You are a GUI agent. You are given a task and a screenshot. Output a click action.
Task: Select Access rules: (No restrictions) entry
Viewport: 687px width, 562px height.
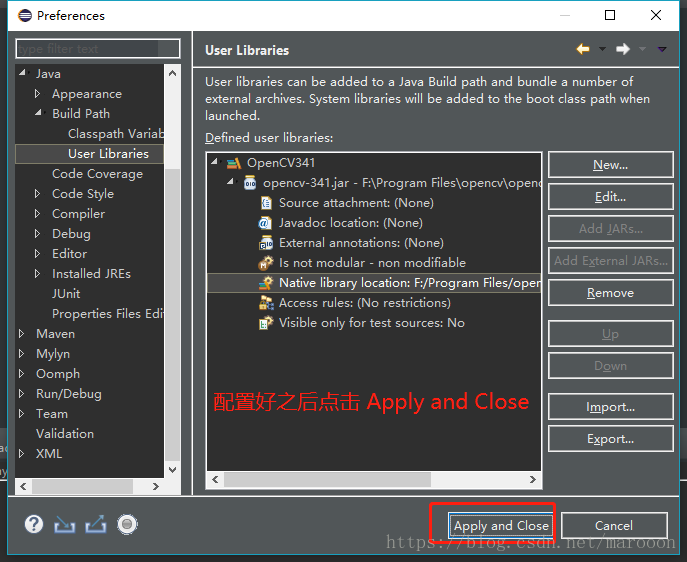pos(365,303)
